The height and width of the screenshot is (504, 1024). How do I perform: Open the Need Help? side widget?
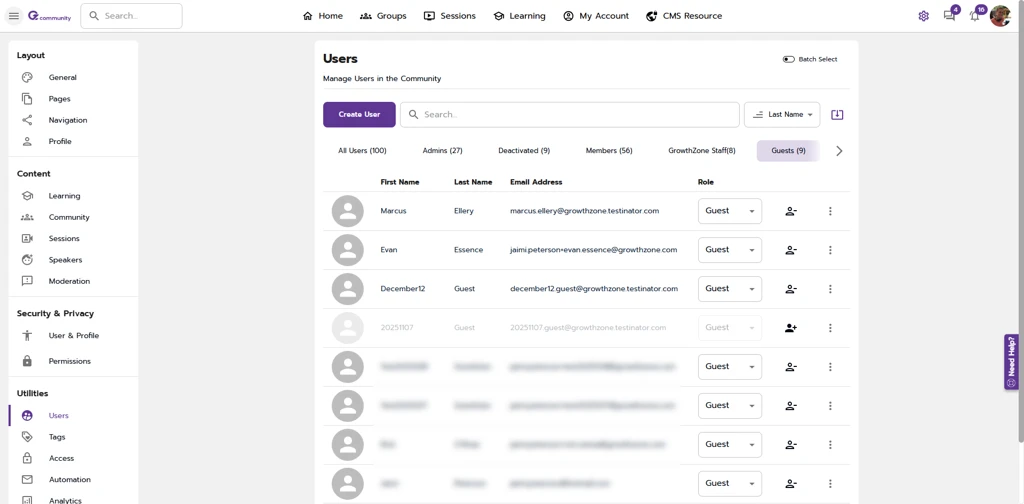click(x=1011, y=361)
